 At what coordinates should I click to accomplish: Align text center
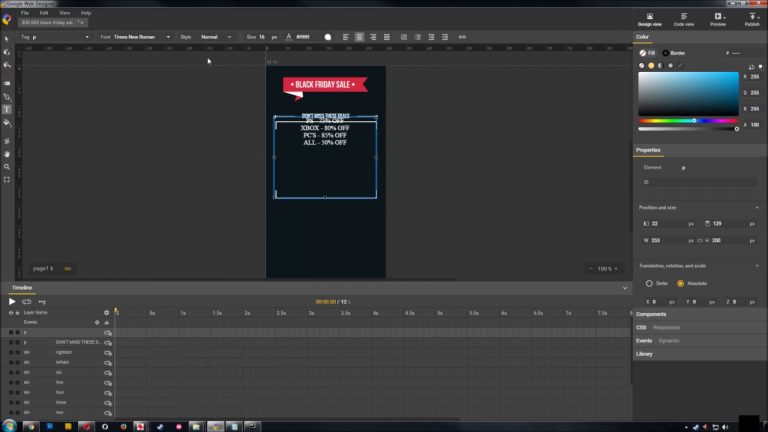tap(360, 37)
